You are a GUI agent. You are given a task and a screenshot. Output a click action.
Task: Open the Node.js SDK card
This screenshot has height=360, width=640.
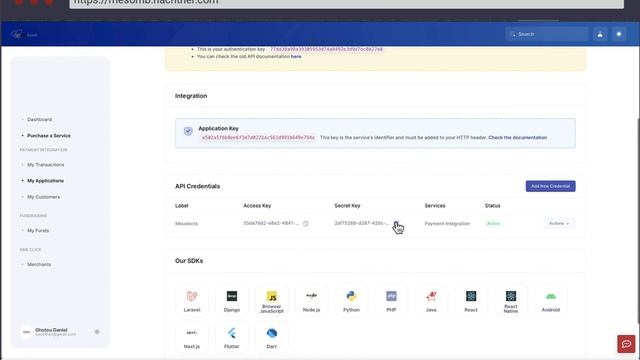(311, 300)
